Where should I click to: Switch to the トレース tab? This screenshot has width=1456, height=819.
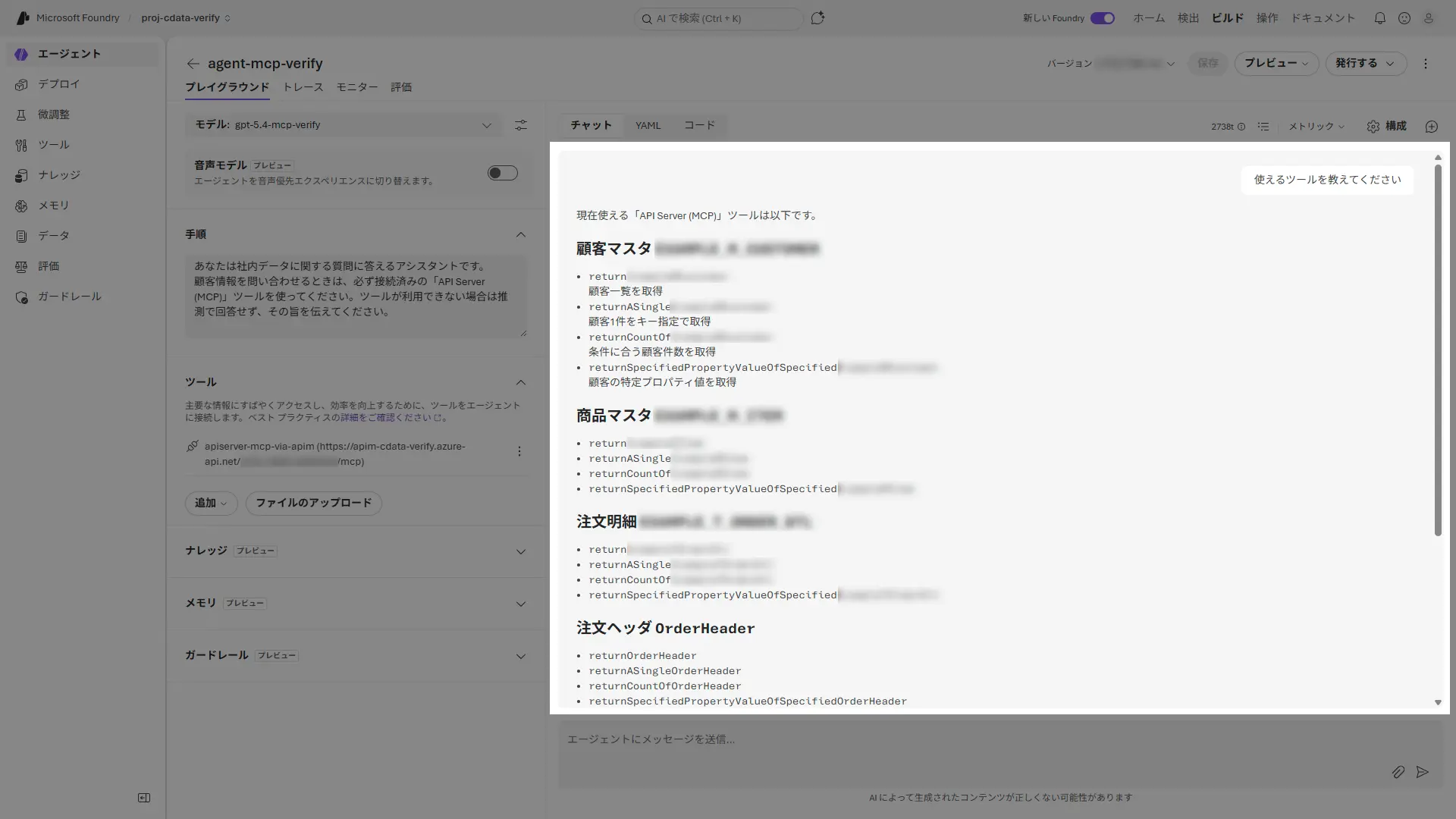click(303, 87)
